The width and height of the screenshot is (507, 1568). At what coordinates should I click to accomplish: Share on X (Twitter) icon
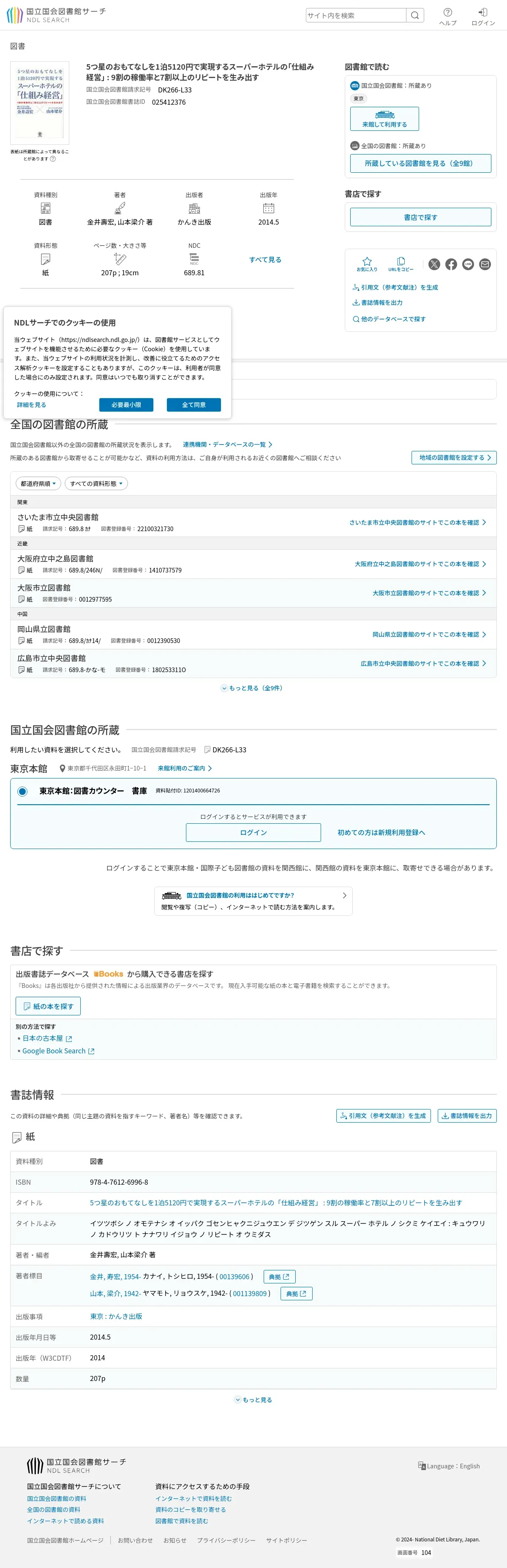(x=434, y=264)
